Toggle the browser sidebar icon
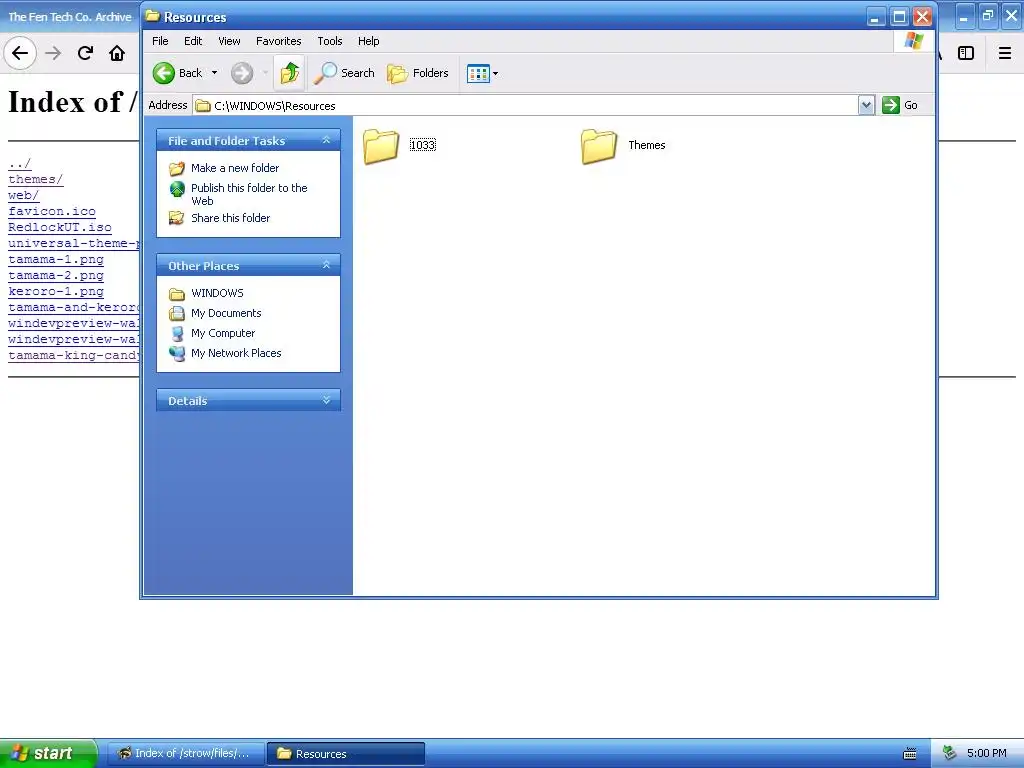The image size is (1024, 768). pyautogui.click(x=966, y=53)
